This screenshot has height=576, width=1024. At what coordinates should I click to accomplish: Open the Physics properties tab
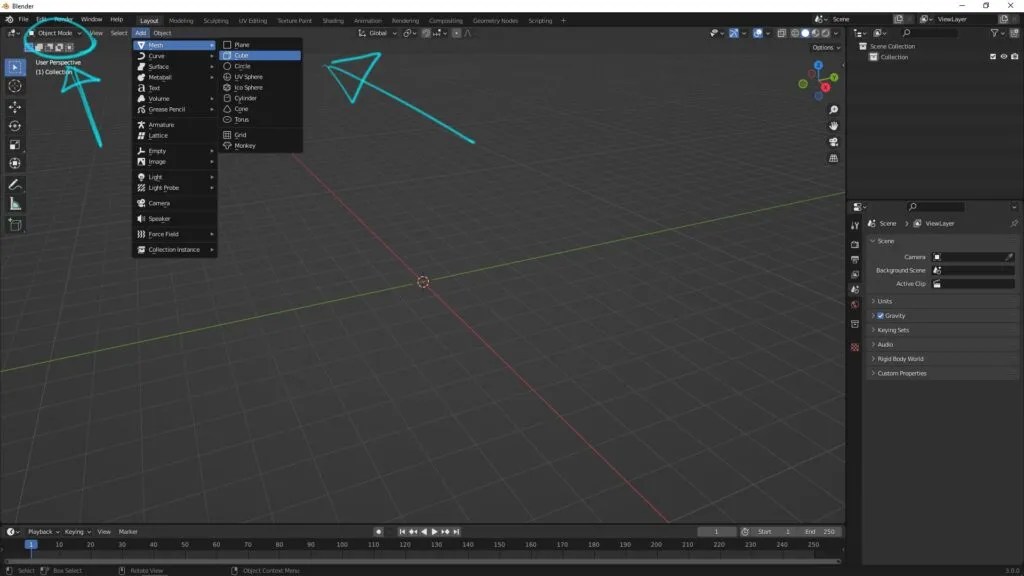(x=855, y=346)
